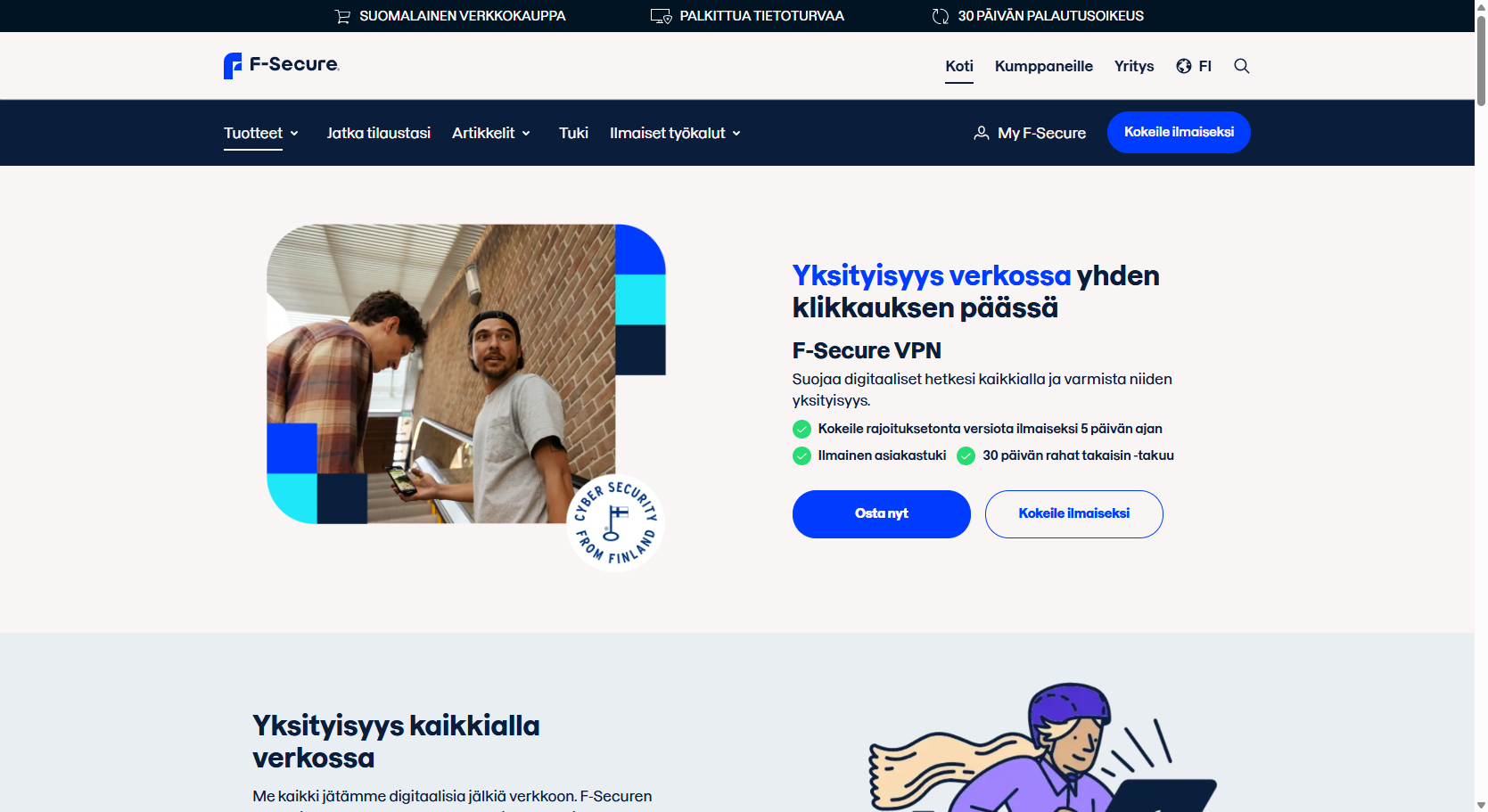Click the shopping cart icon in top banner
Image resolution: width=1488 pixels, height=812 pixels.
pos(342,16)
